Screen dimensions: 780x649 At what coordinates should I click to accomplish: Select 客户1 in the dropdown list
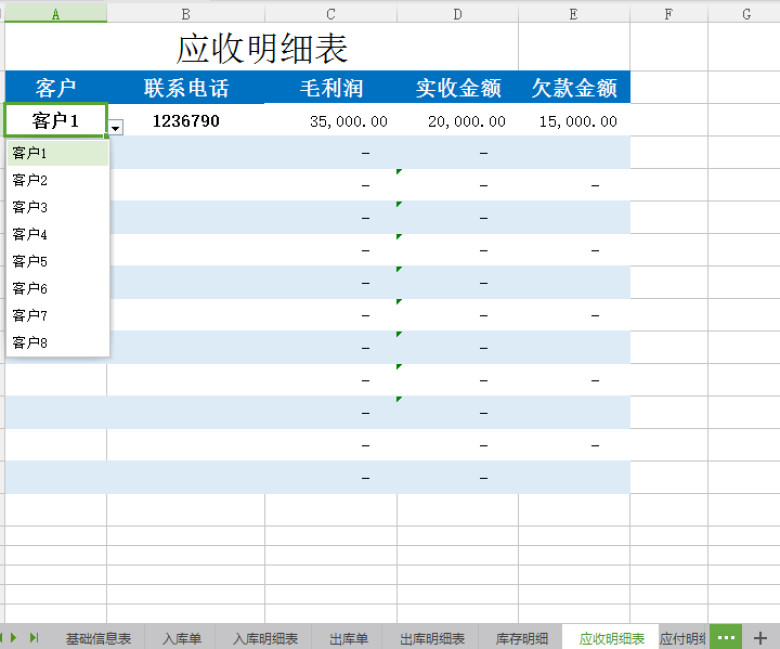[x=58, y=153]
